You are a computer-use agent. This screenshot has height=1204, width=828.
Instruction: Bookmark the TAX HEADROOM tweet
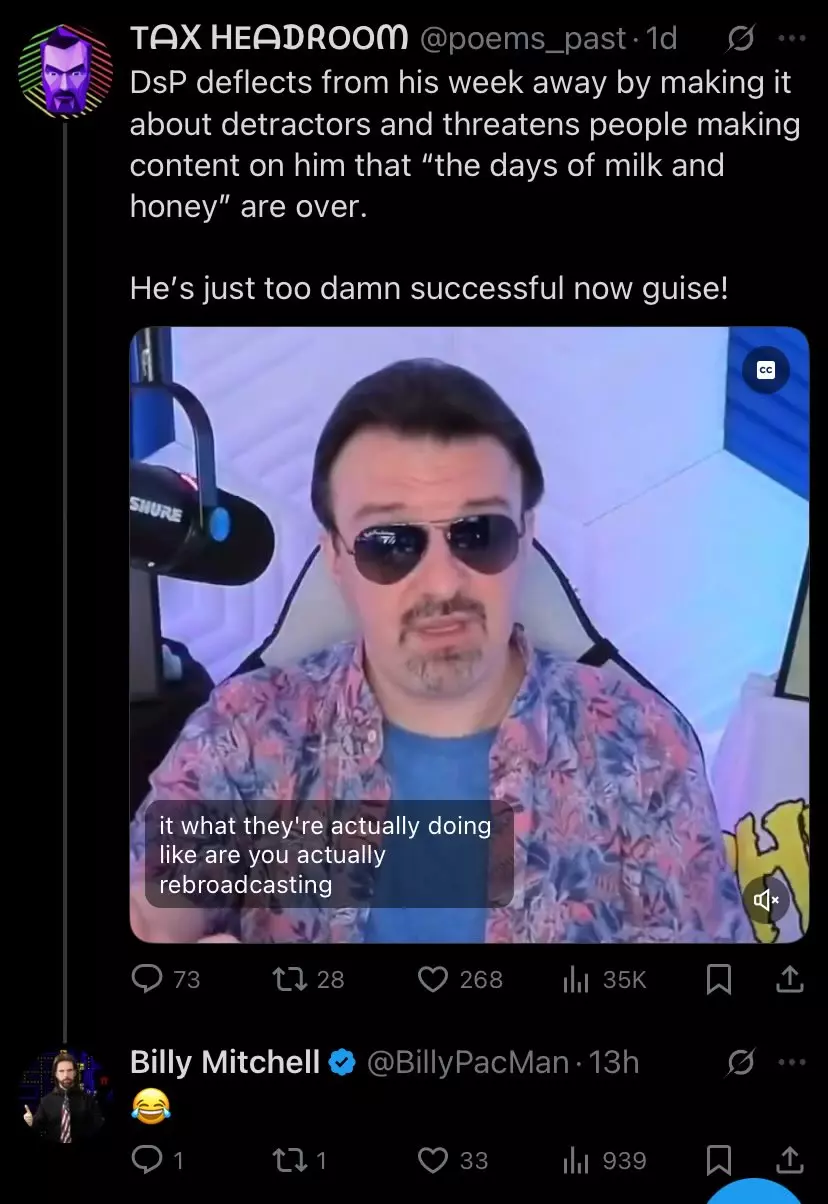click(718, 980)
